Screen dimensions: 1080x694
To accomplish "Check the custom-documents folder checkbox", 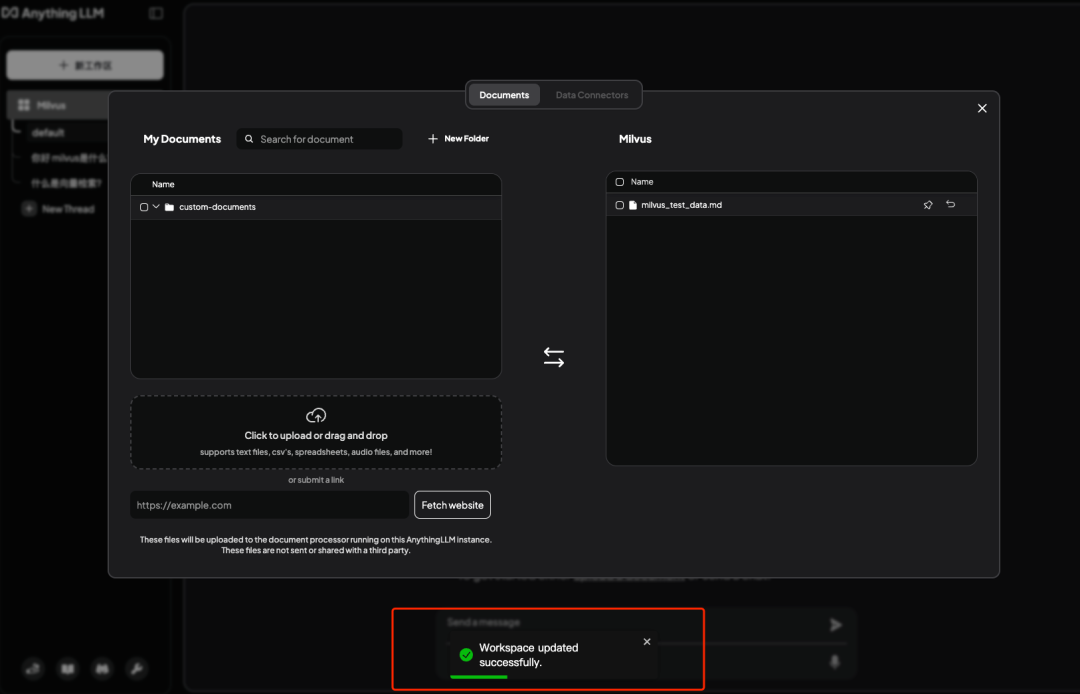I will point(144,207).
